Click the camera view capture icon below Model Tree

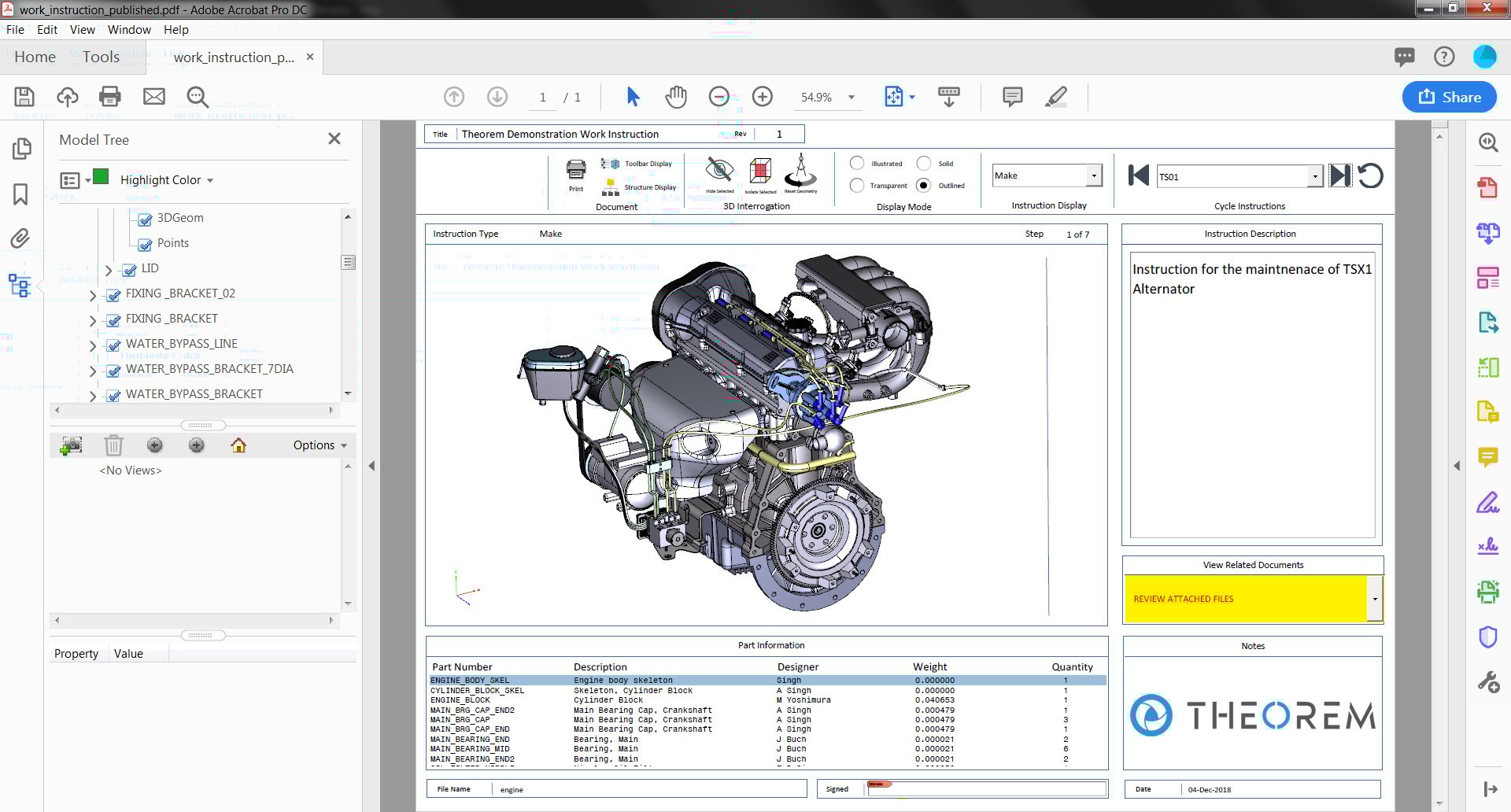(71, 445)
